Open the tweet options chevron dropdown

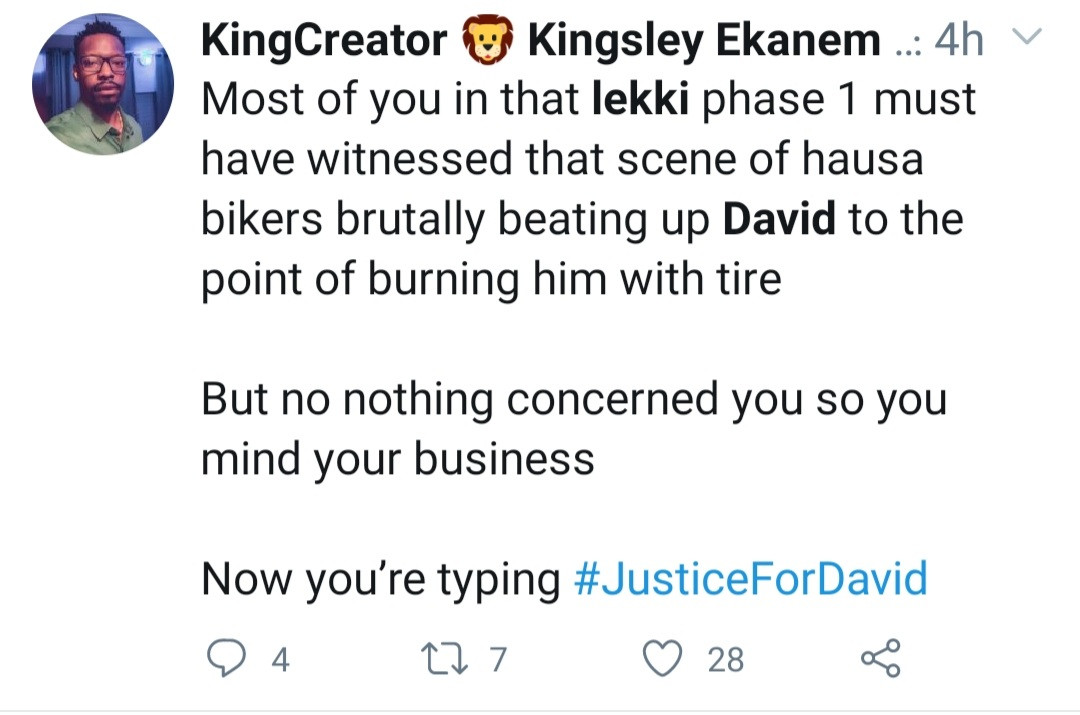point(1027,39)
